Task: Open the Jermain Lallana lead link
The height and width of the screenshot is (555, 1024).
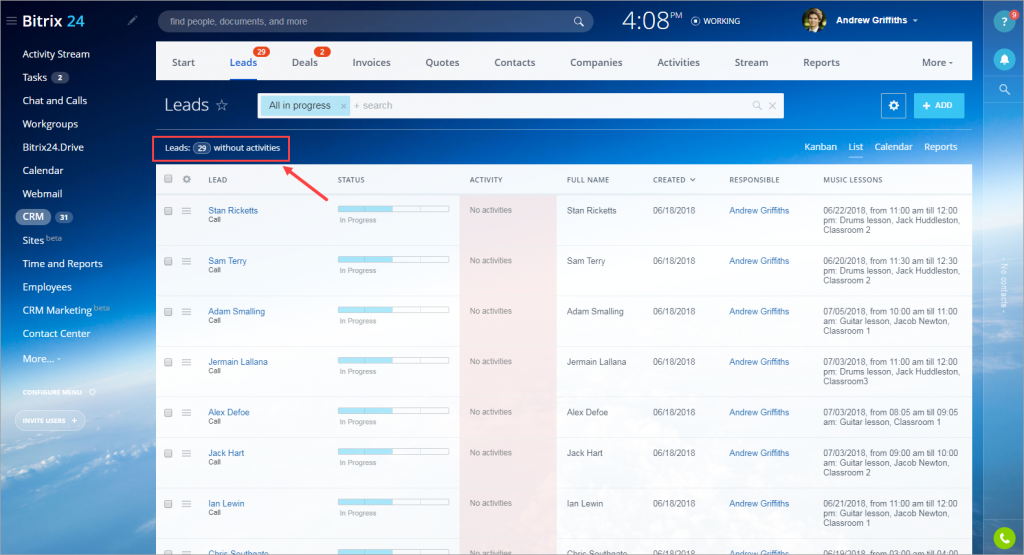Action: point(238,362)
